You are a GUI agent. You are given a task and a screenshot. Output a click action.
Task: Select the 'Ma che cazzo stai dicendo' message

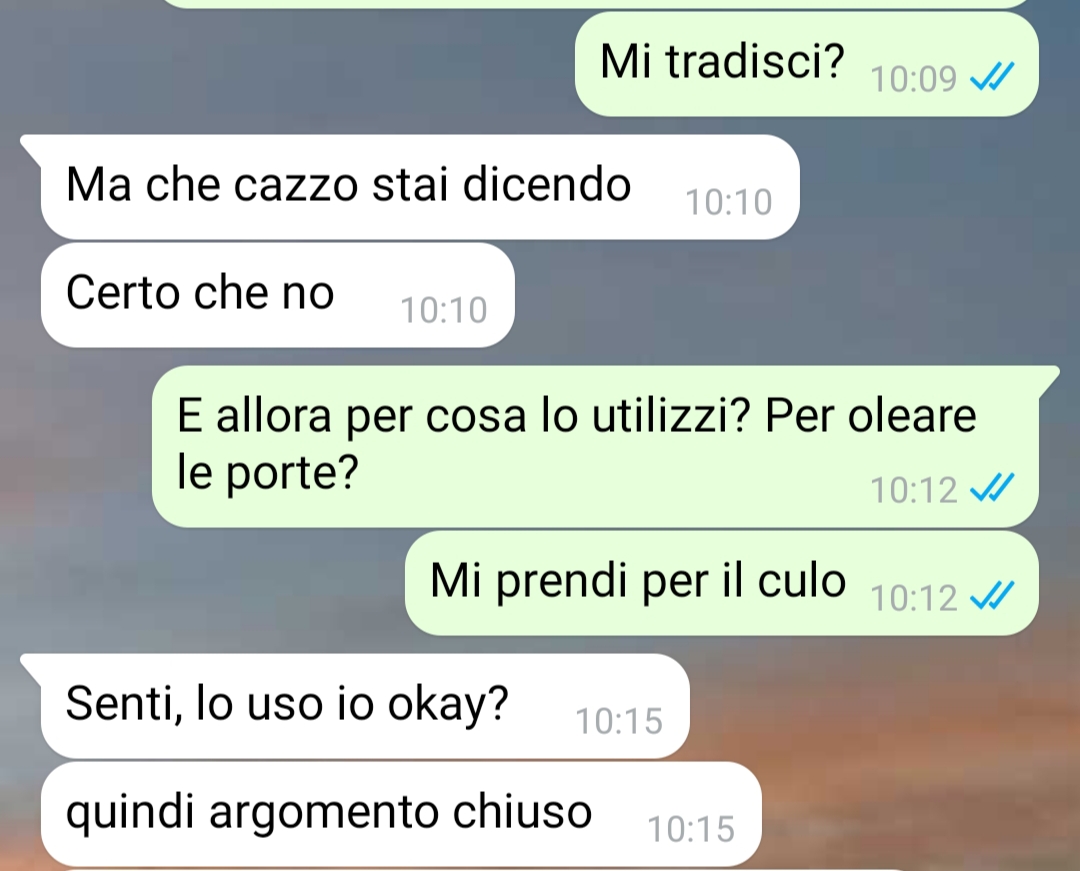click(420, 187)
